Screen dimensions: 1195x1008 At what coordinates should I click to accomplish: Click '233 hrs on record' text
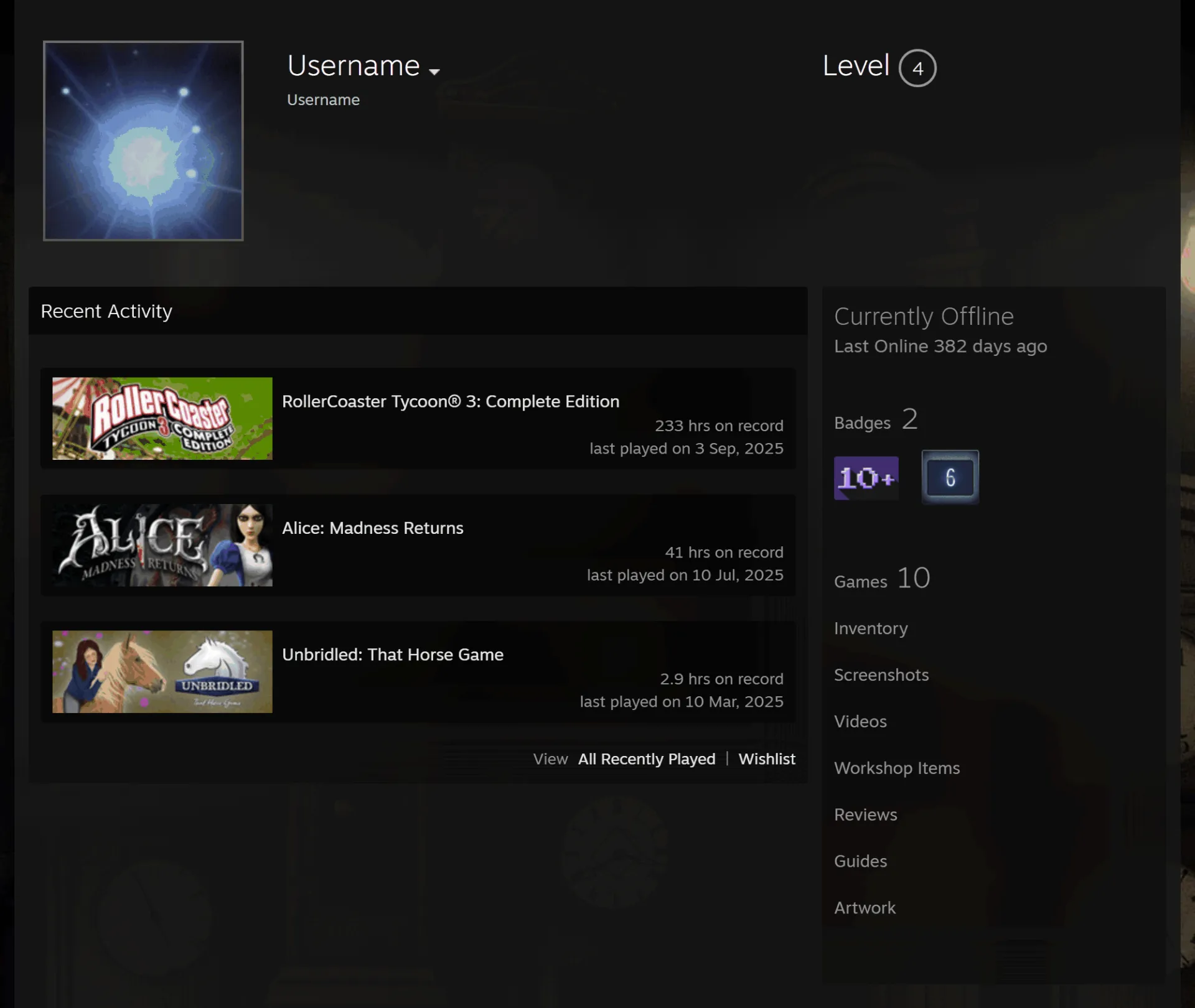point(719,426)
